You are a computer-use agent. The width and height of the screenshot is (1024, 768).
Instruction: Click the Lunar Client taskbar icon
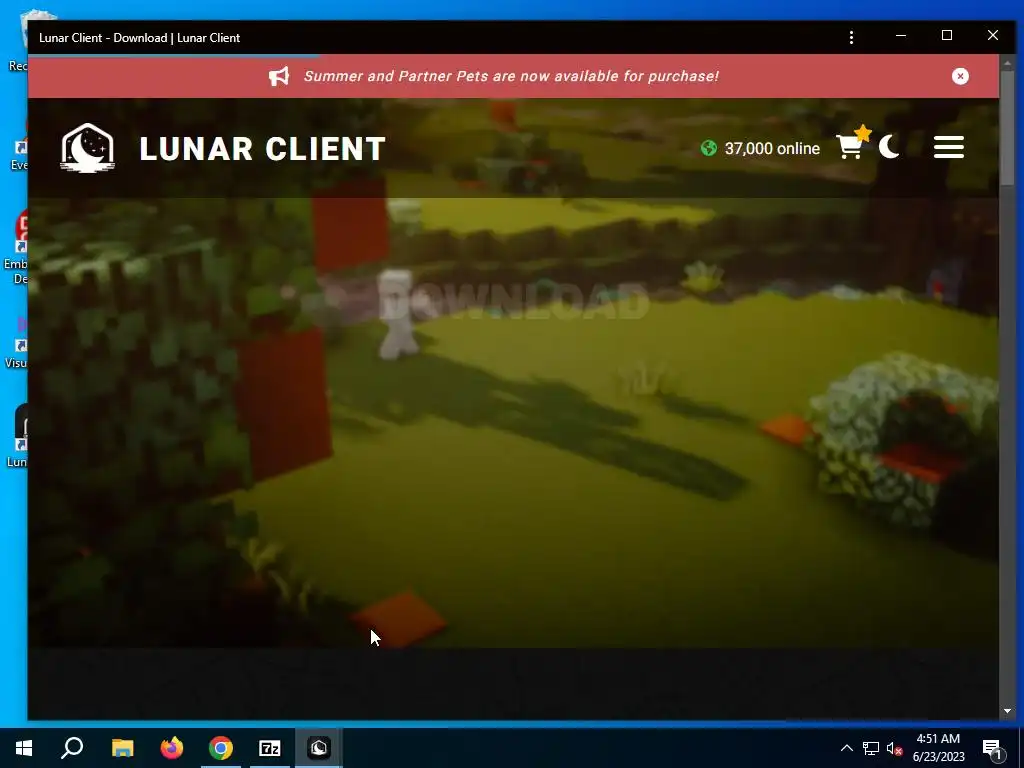coord(319,748)
